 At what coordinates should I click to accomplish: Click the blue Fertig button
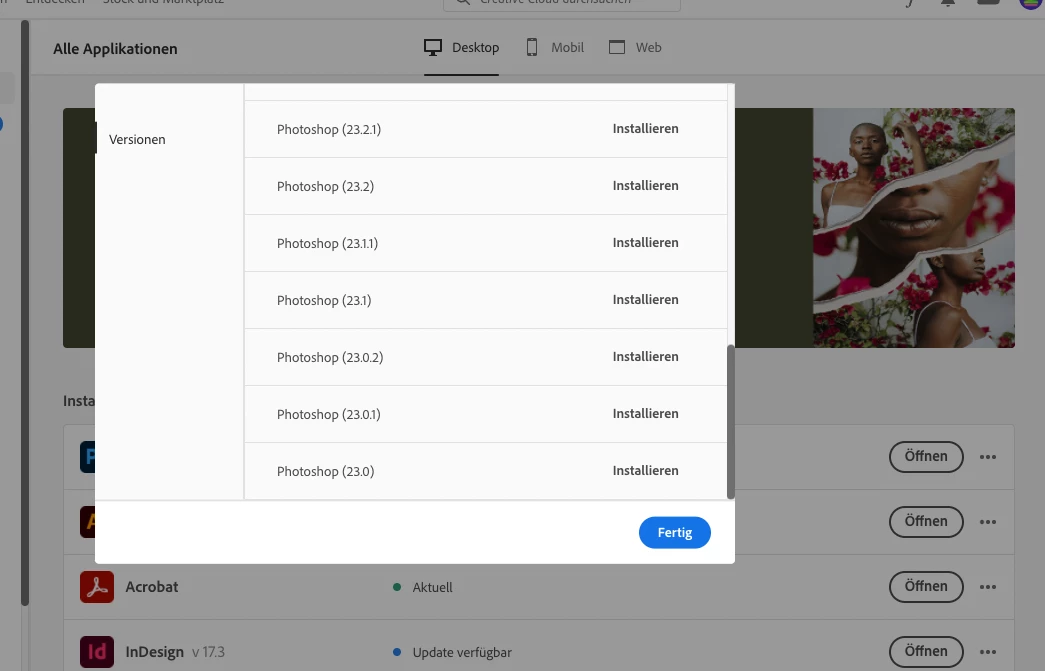click(x=674, y=532)
